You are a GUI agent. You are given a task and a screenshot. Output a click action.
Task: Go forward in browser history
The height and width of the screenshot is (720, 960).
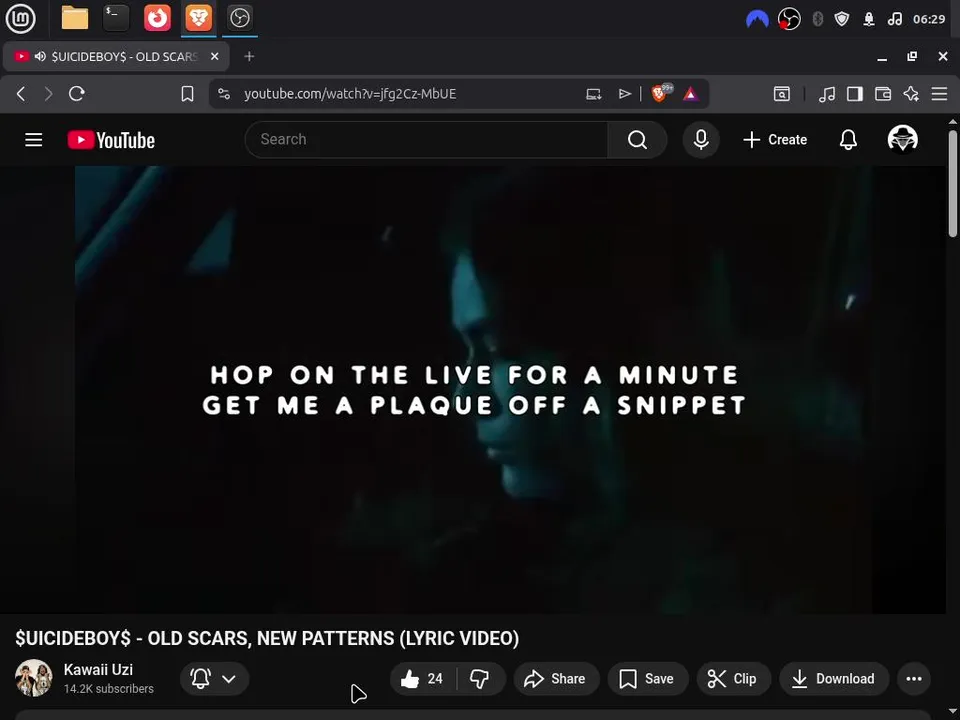(x=48, y=94)
